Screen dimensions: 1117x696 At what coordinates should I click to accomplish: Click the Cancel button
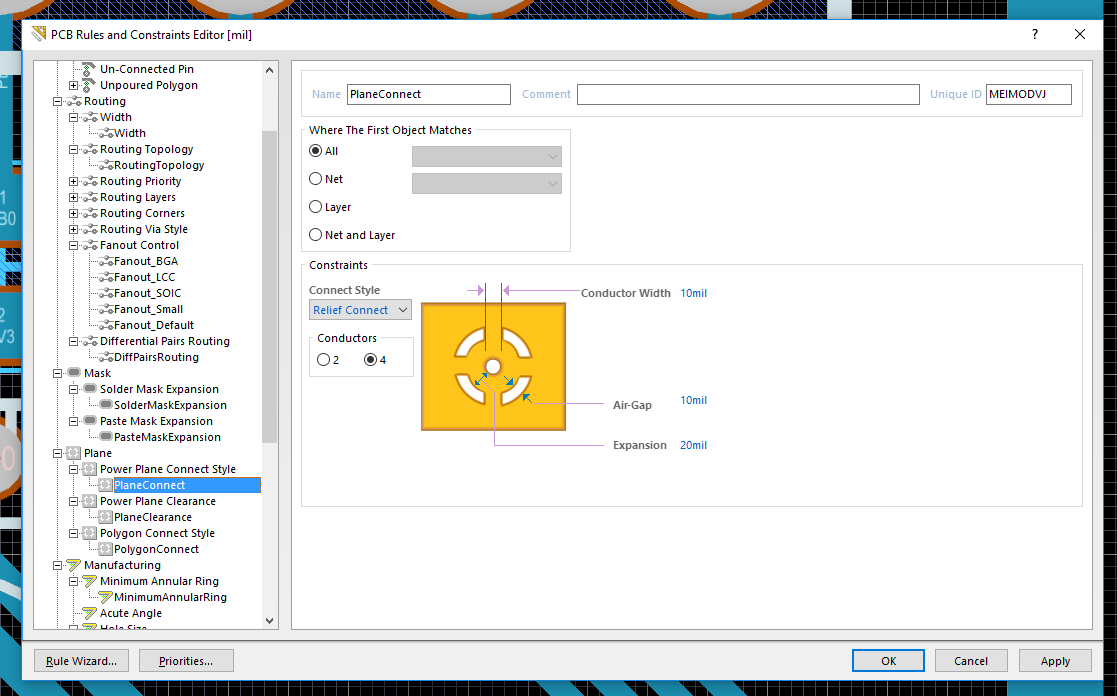pyautogui.click(x=971, y=661)
